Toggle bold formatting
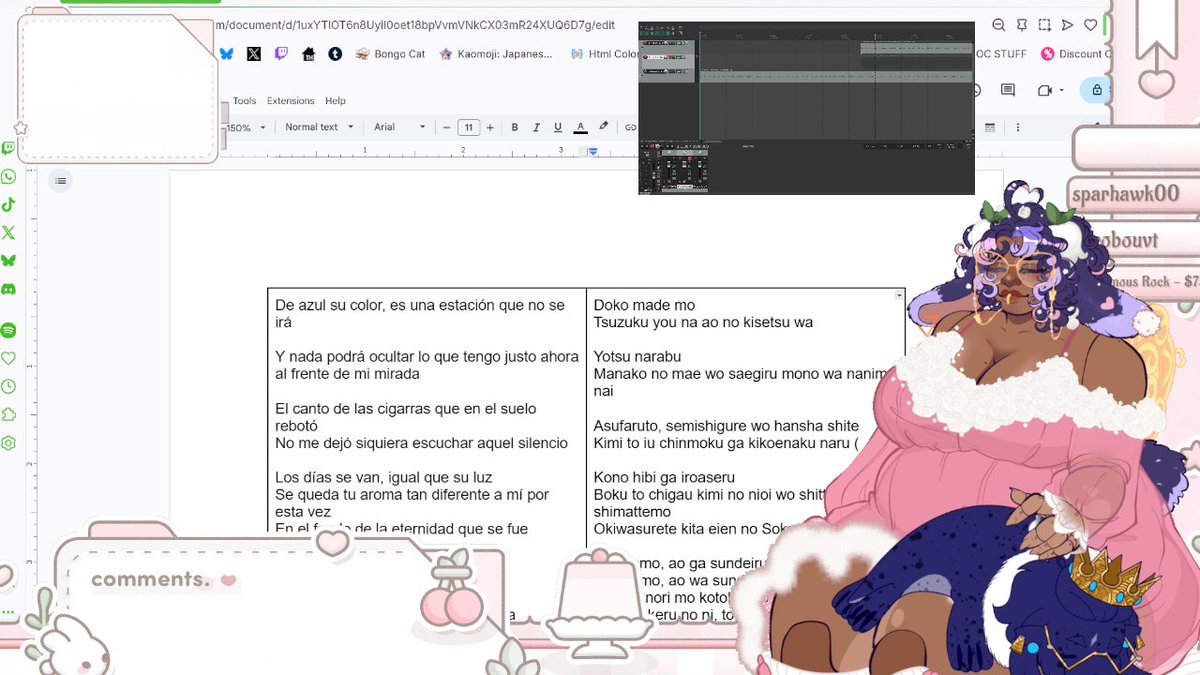 514,127
